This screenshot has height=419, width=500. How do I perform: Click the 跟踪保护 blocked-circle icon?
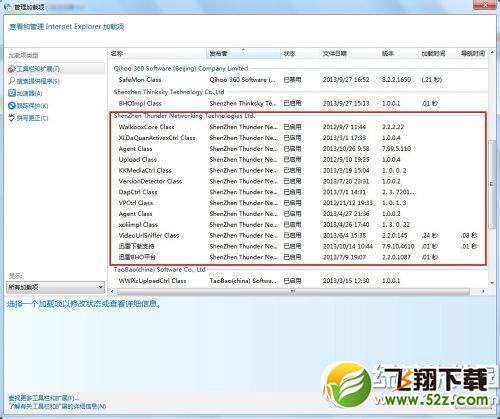(x=12, y=106)
